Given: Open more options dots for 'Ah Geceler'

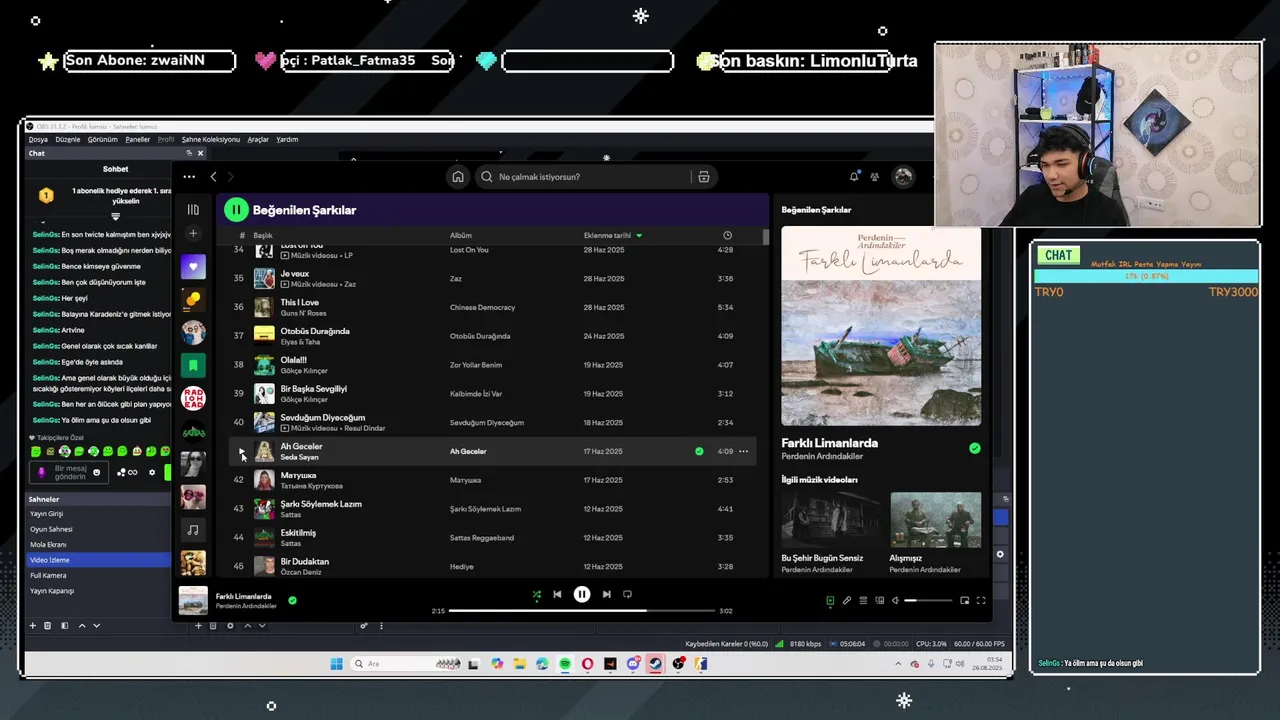Looking at the screenshot, I should tap(743, 451).
